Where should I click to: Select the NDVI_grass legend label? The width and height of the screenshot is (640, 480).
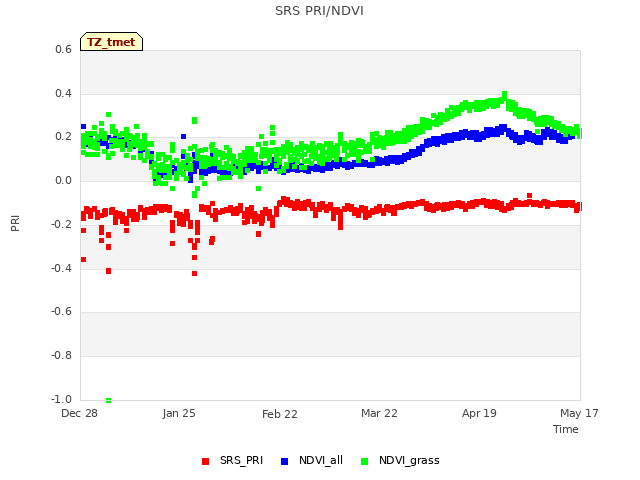coord(409,460)
